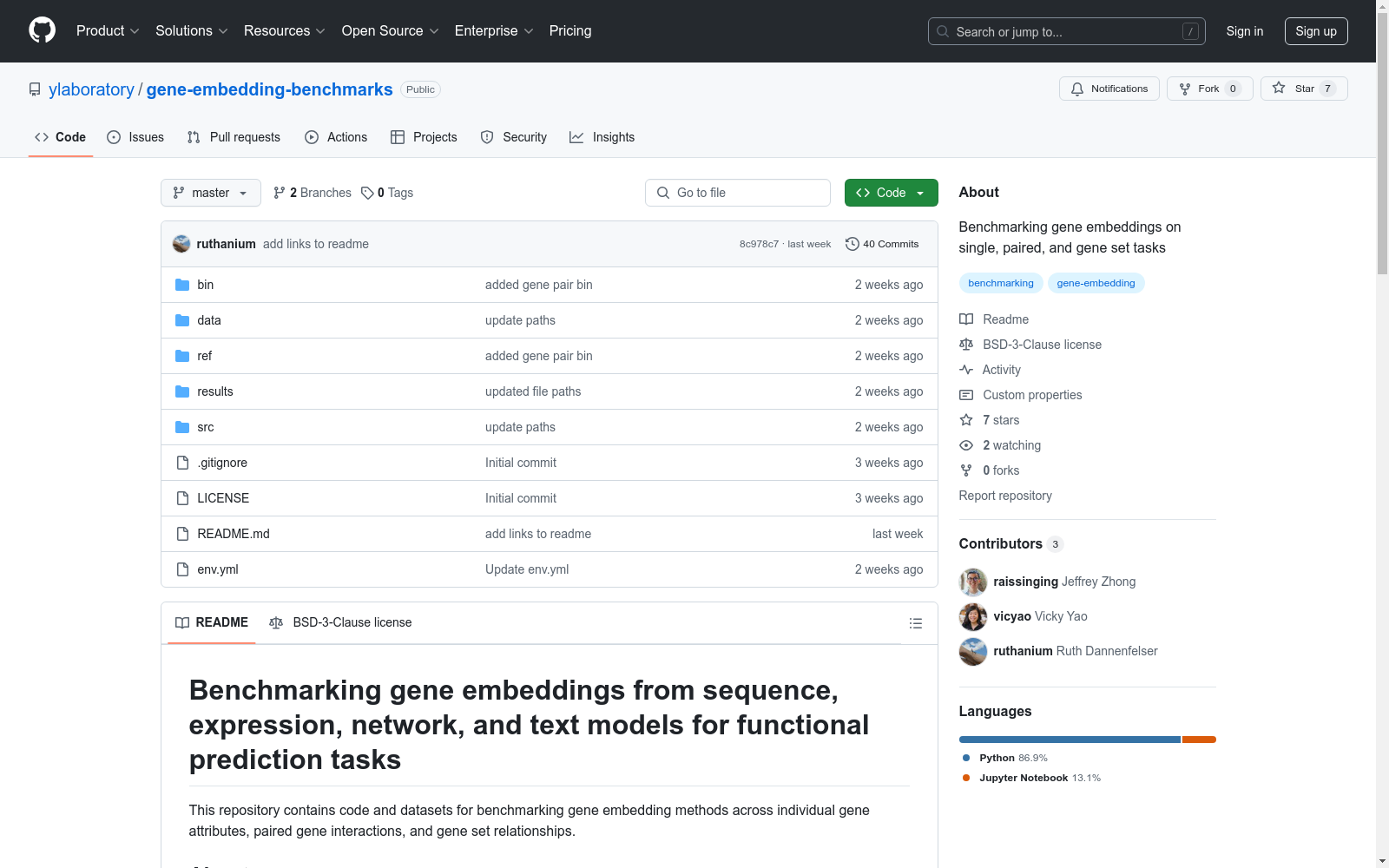Click the Custom properties note icon
1389x868 pixels.
point(966,395)
